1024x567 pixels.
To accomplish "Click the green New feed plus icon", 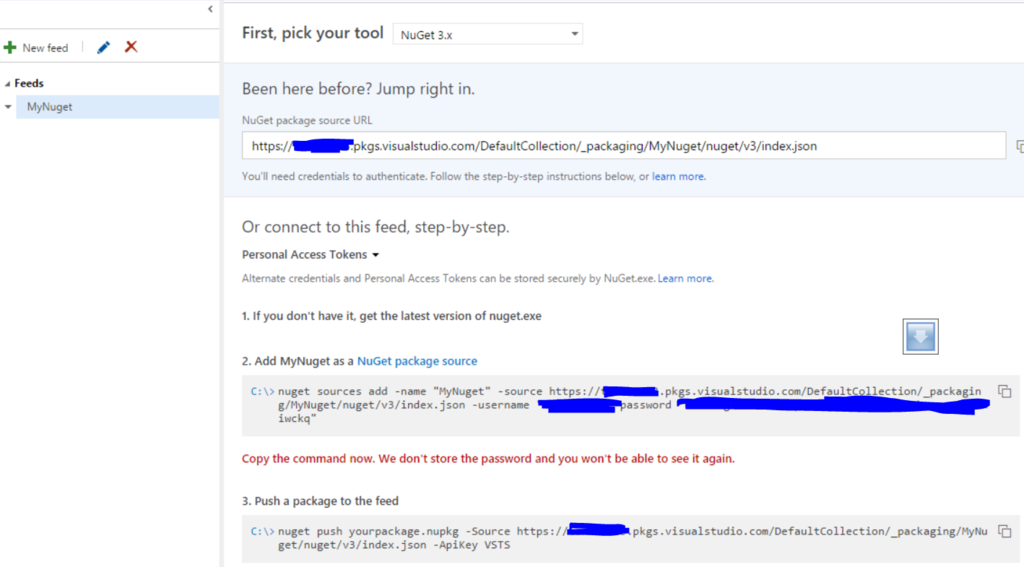I will 10,47.
